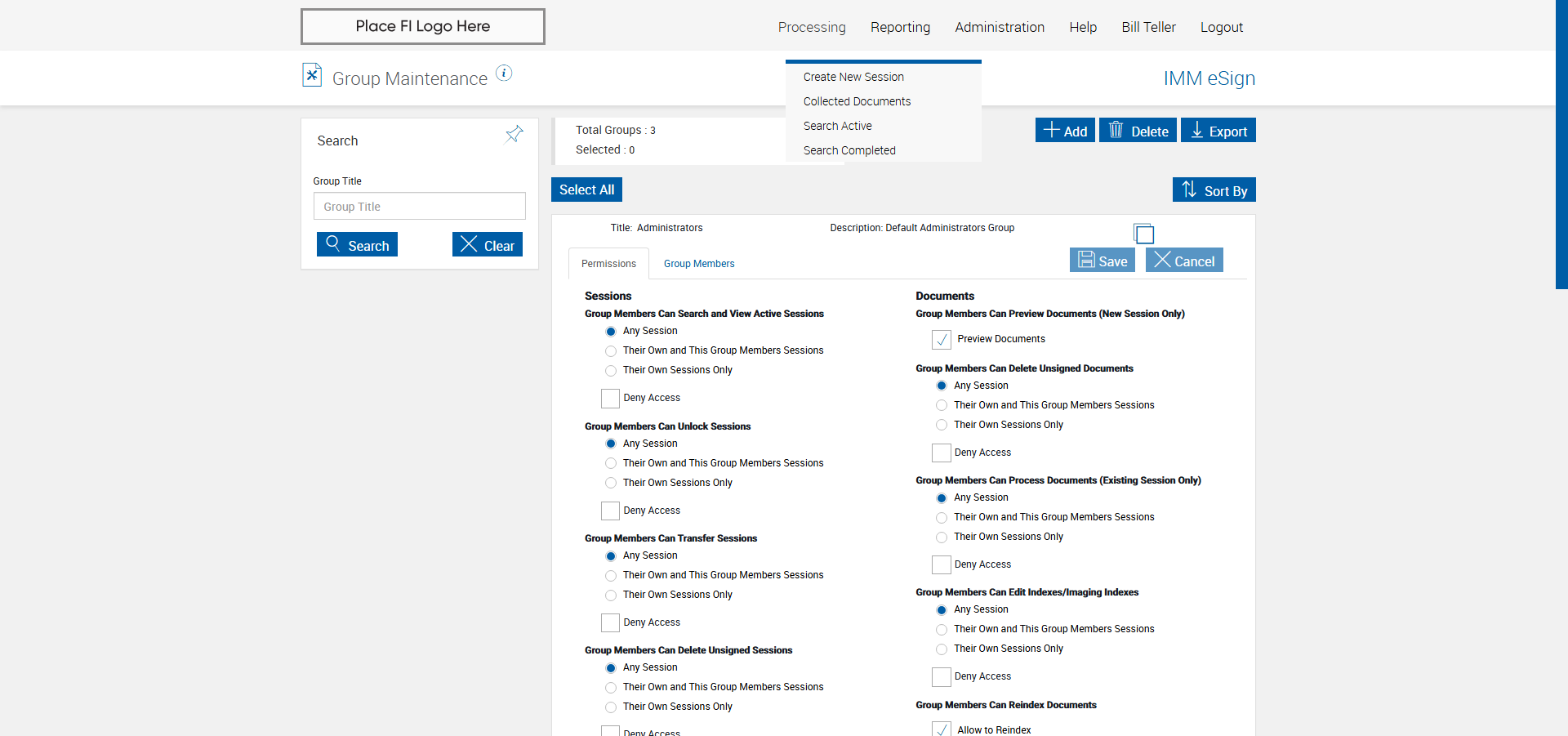This screenshot has width=1568, height=736.
Task: Click the Group Maintenance document icon
Action: pos(312,75)
